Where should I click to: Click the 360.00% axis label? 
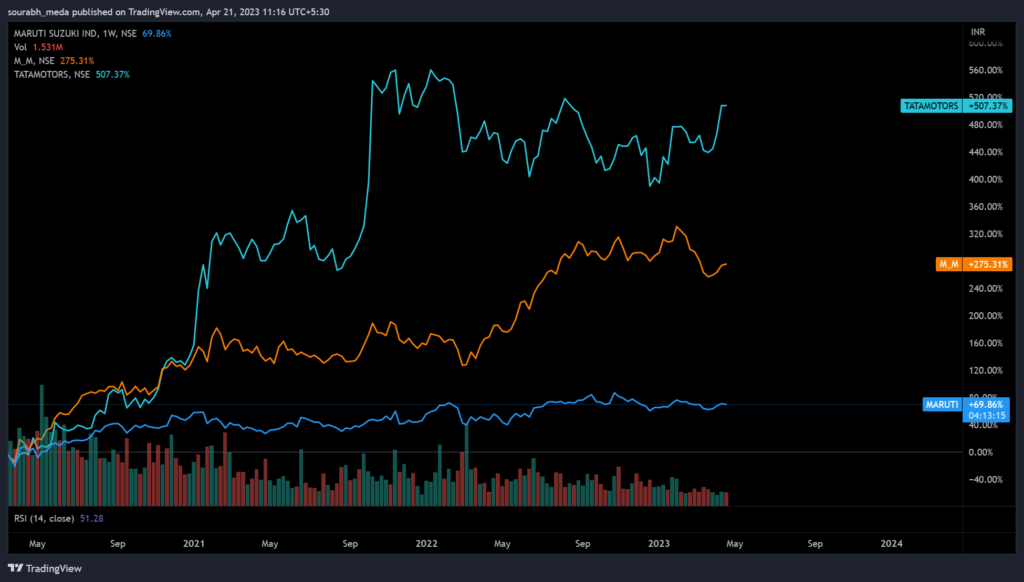985,206
